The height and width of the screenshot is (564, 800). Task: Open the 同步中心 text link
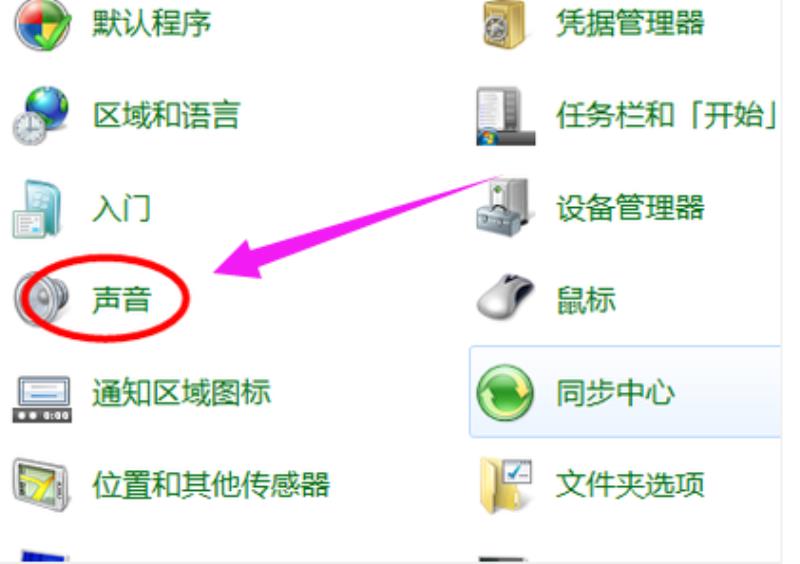(x=616, y=393)
